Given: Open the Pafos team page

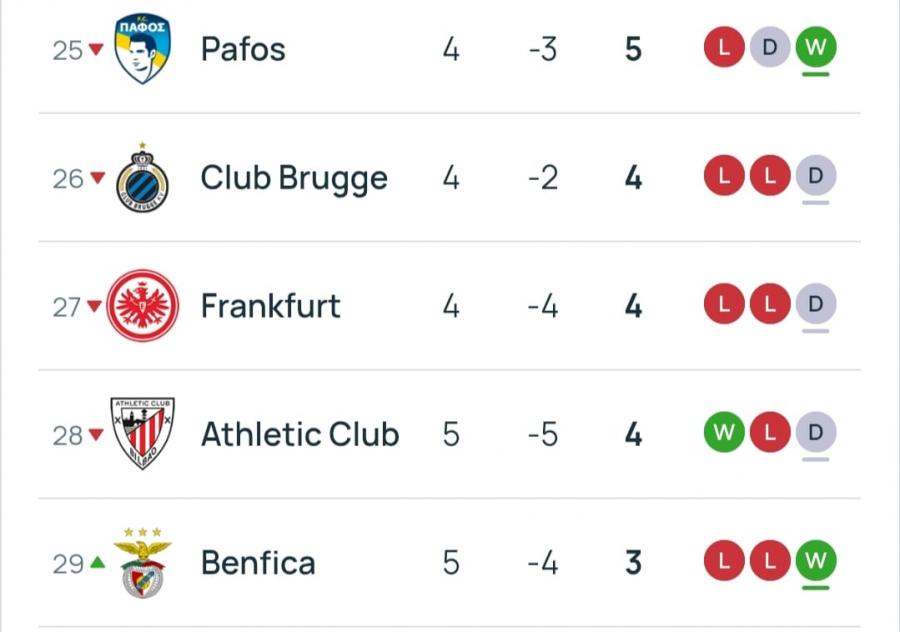Looking at the screenshot, I should 243,49.
